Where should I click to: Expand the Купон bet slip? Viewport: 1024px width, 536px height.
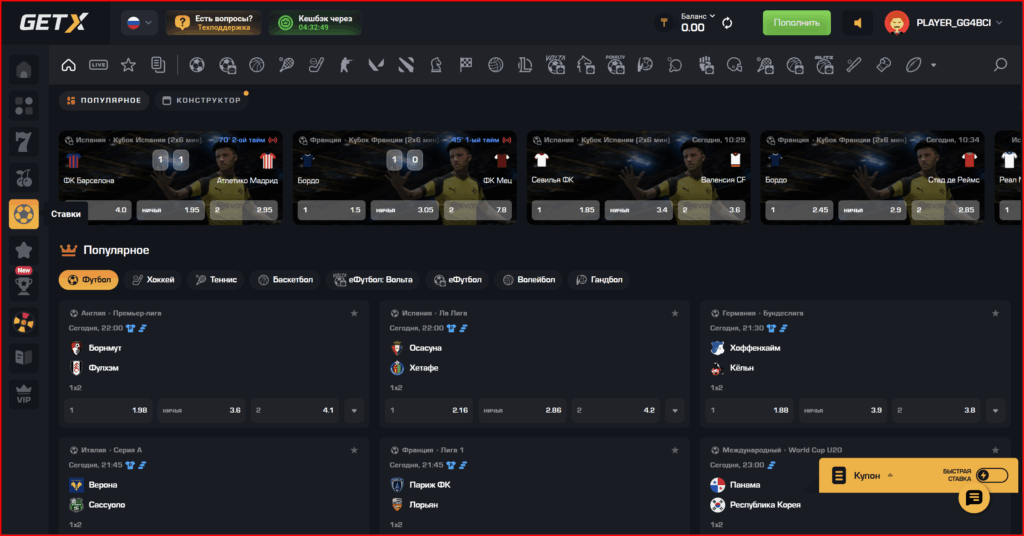(x=867, y=476)
